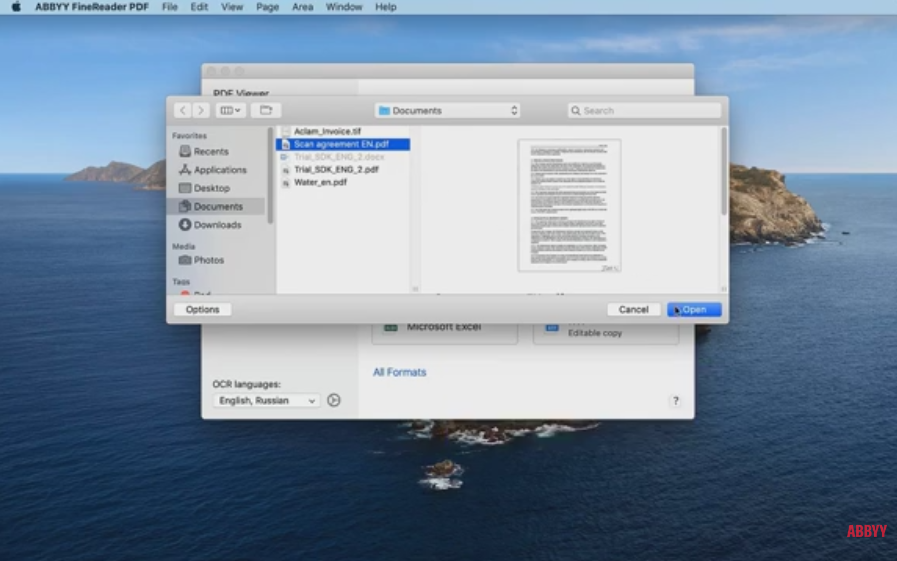The width and height of the screenshot is (897, 561).
Task: Click the Open button
Action: click(x=694, y=309)
